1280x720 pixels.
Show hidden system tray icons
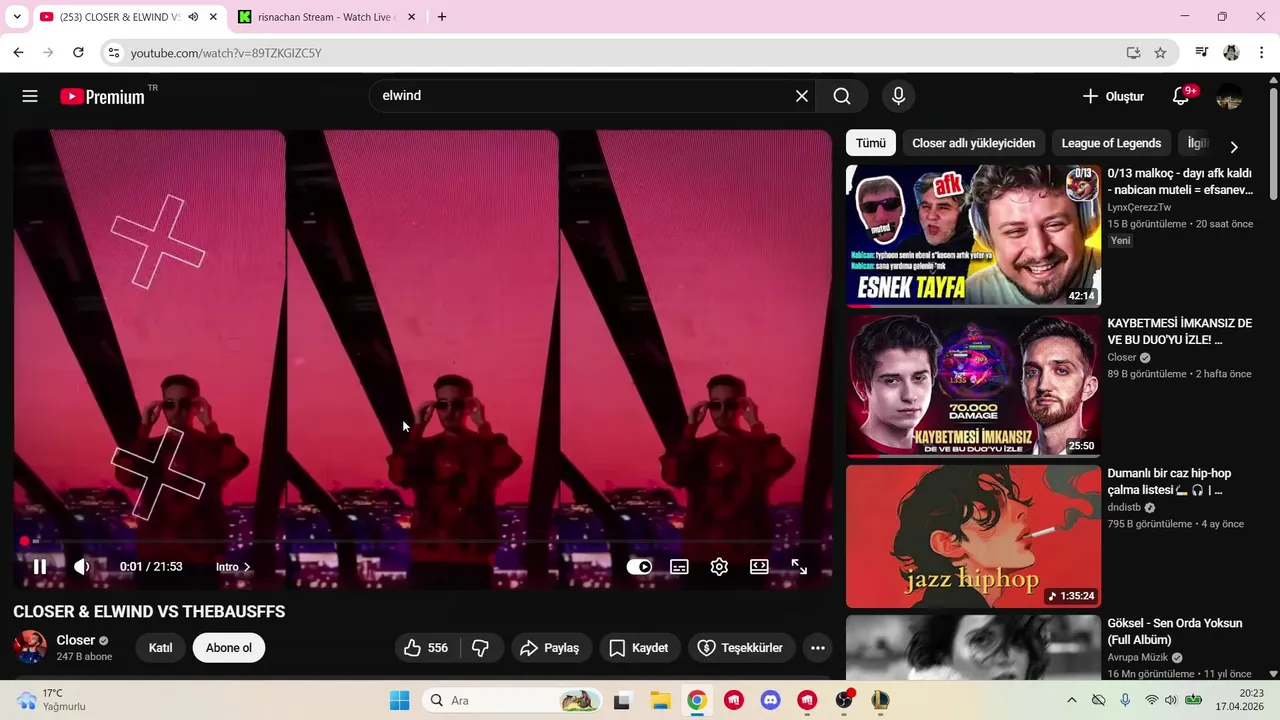(1072, 700)
